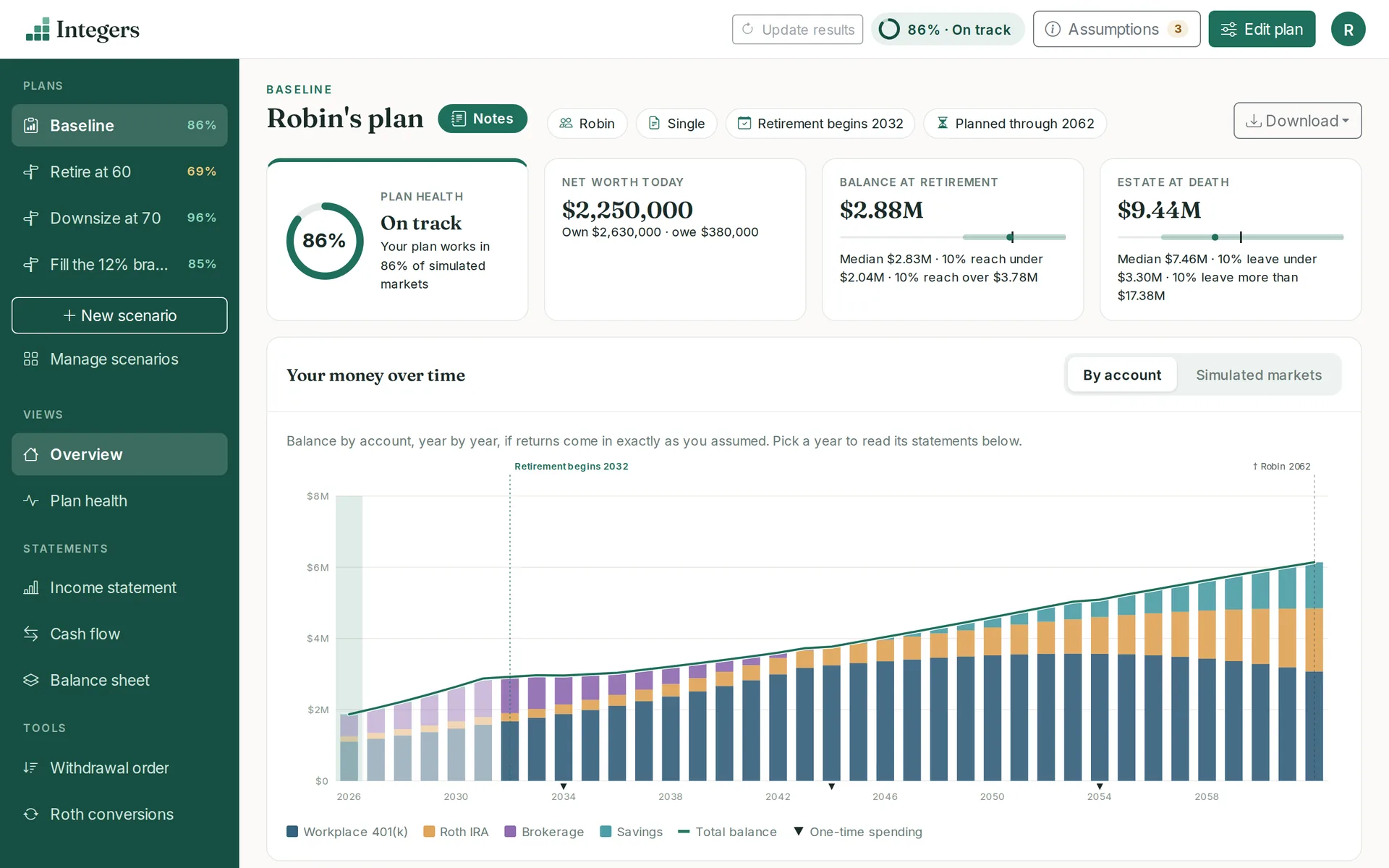Click the Edit plan button
1389x868 pixels.
click(1262, 29)
